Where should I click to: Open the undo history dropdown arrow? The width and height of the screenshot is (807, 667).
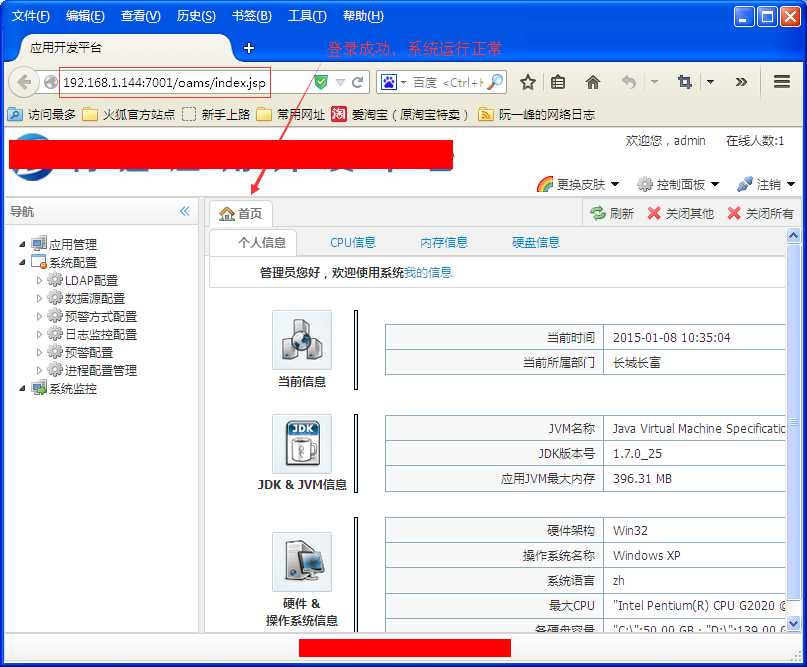click(x=654, y=82)
